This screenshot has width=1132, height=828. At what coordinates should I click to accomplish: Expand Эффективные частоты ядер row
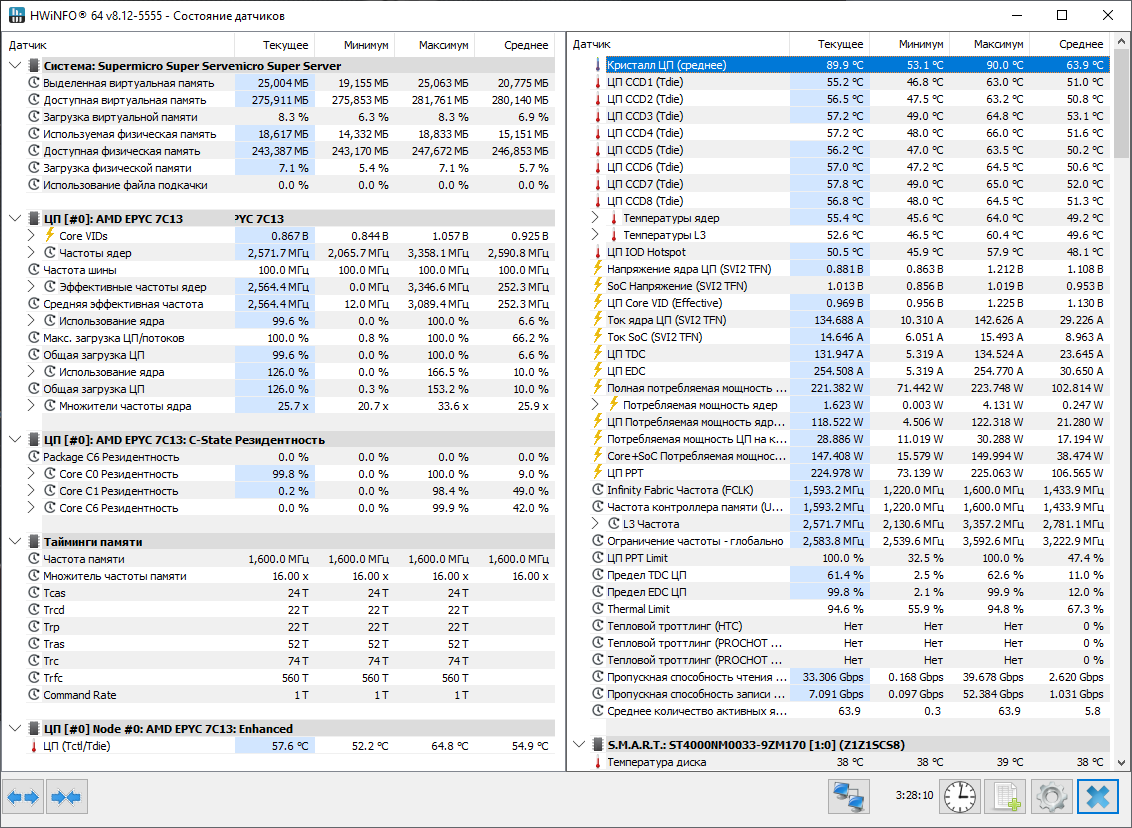pyautogui.click(x=31, y=287)
